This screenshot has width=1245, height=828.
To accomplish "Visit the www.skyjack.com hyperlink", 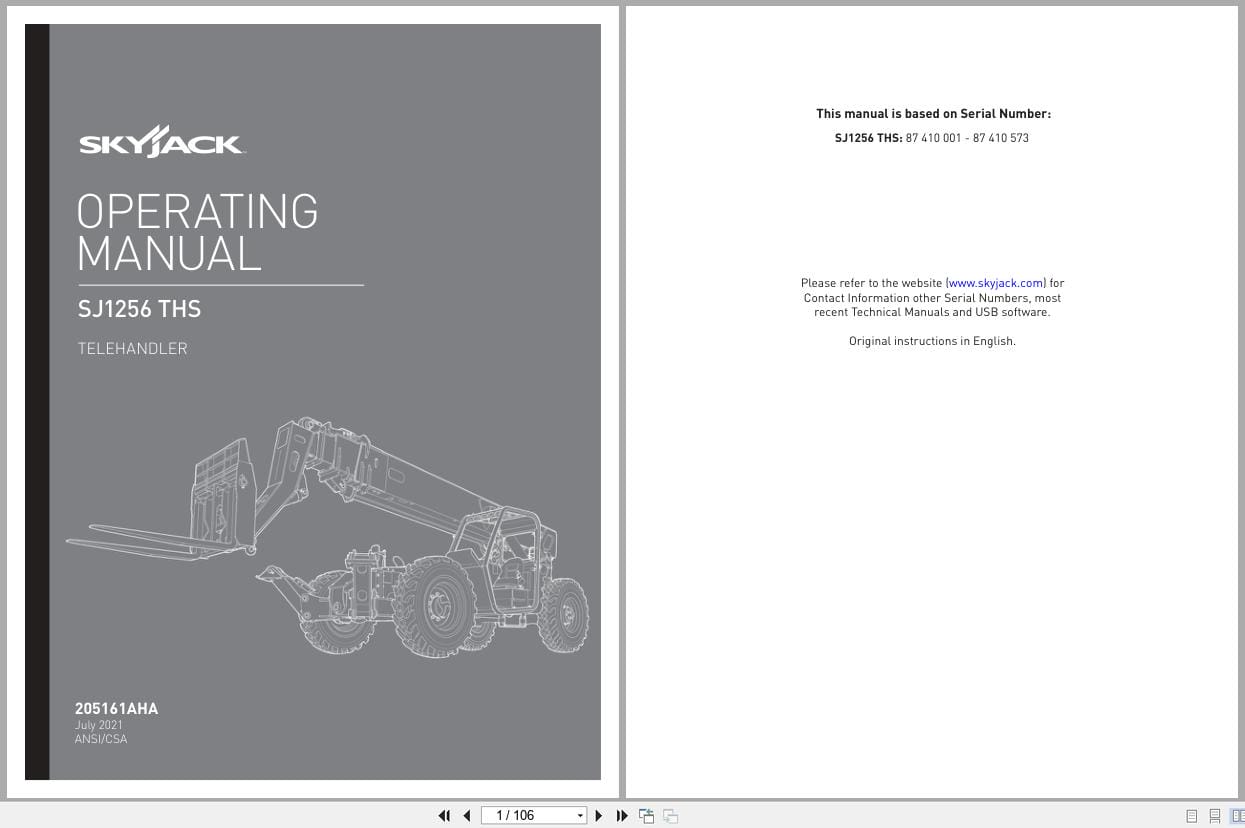I will click(x=996, y=283).
